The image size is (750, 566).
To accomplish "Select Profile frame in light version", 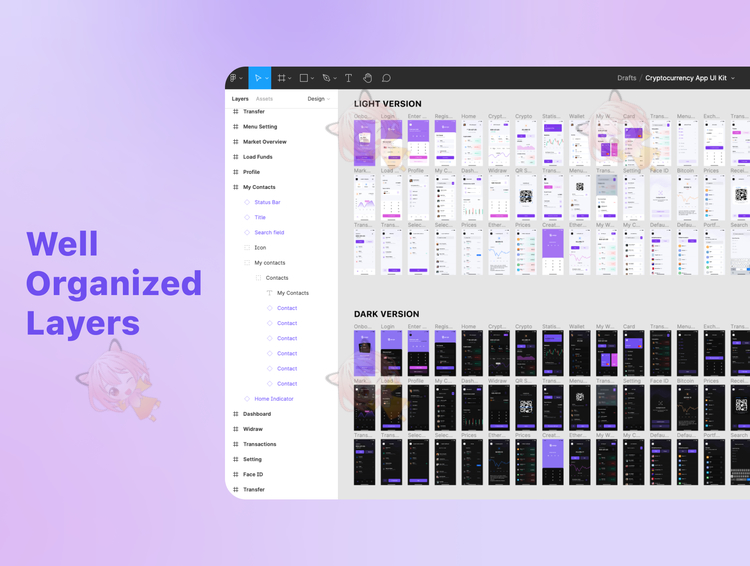I will pos(418,197).
